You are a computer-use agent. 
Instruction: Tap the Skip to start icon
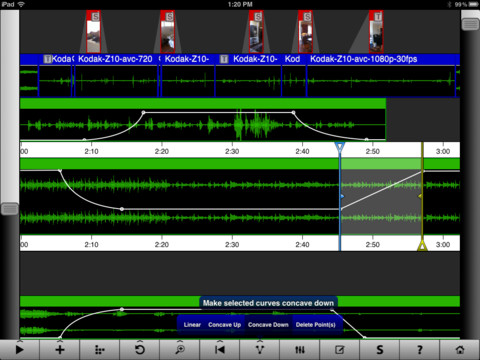[x=220, y=350]
